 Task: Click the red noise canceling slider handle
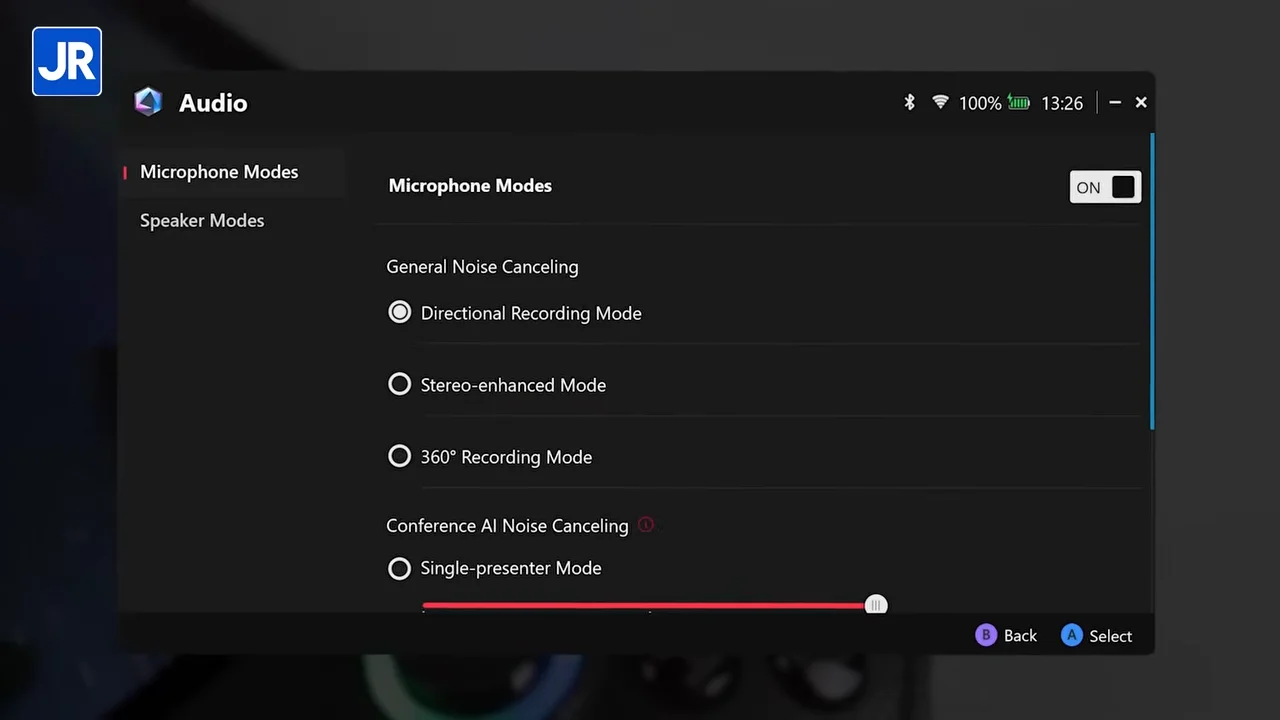(x=876, y=605)
